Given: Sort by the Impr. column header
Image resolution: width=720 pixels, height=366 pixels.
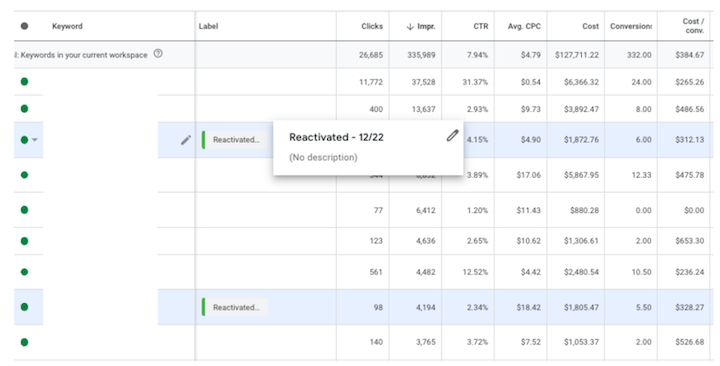Looking at the screenshot, I should [421, 27].
